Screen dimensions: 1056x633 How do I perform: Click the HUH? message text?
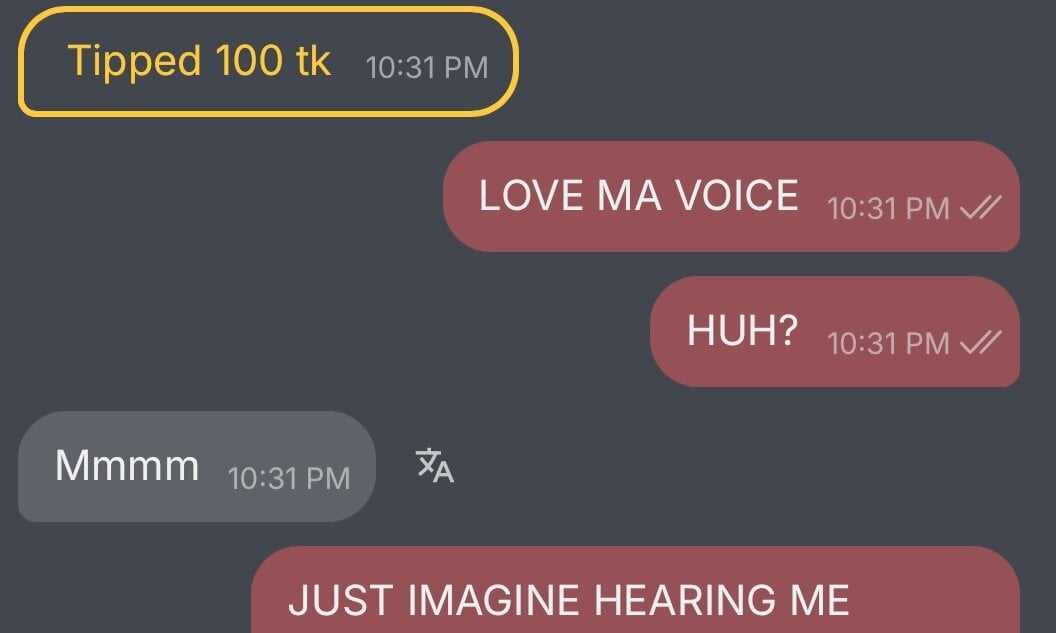[742, 331]
